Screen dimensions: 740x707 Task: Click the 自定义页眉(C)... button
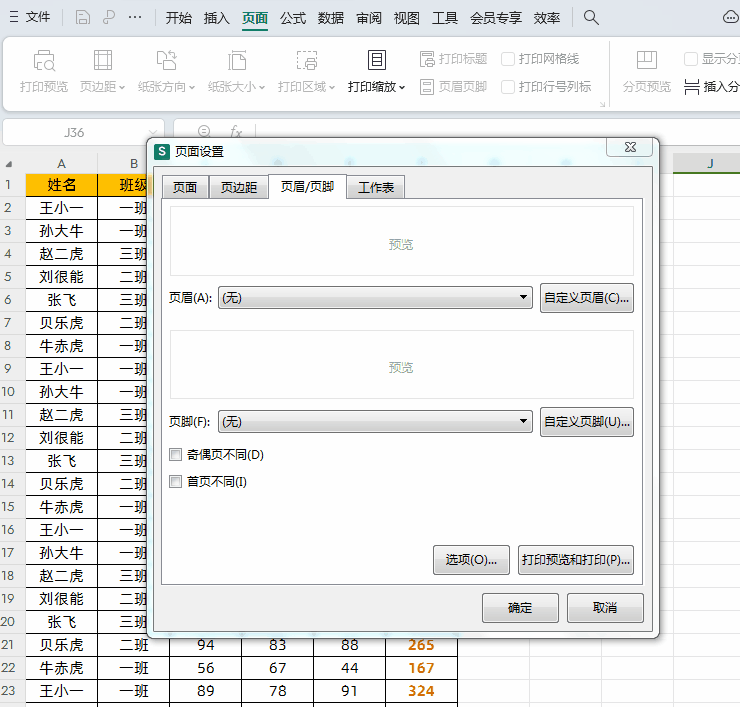click(586, 298)
